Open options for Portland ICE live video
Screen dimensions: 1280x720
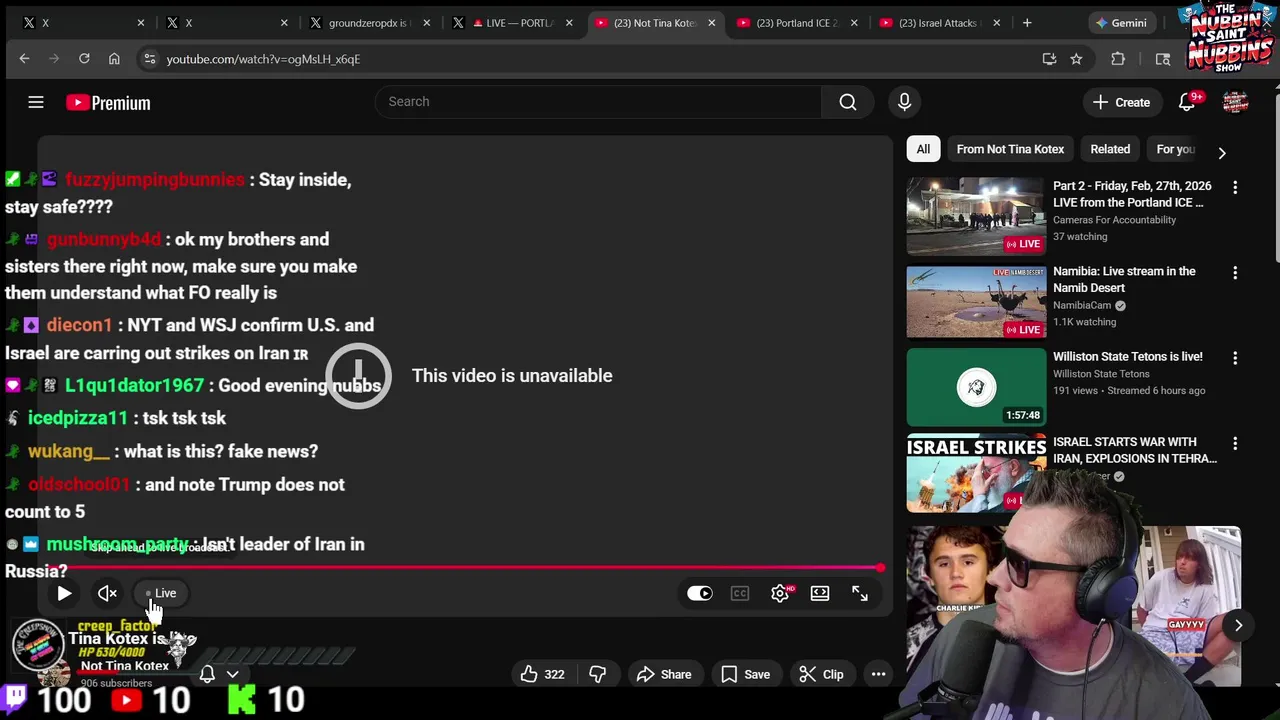pyautogui.click(x=1235, y=188)
